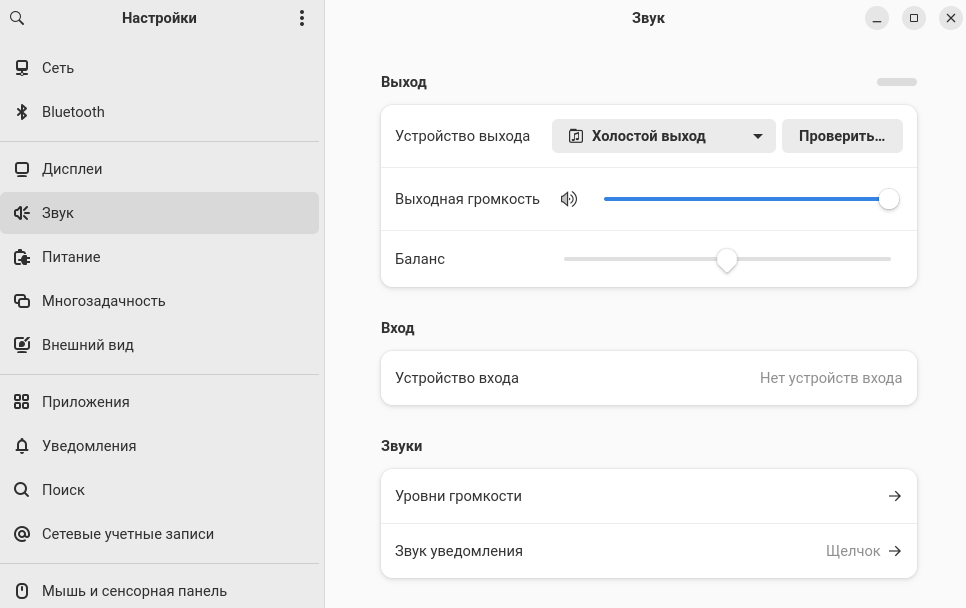
Task: Go to Многозадачность settings panel
Action: (103, 301)
